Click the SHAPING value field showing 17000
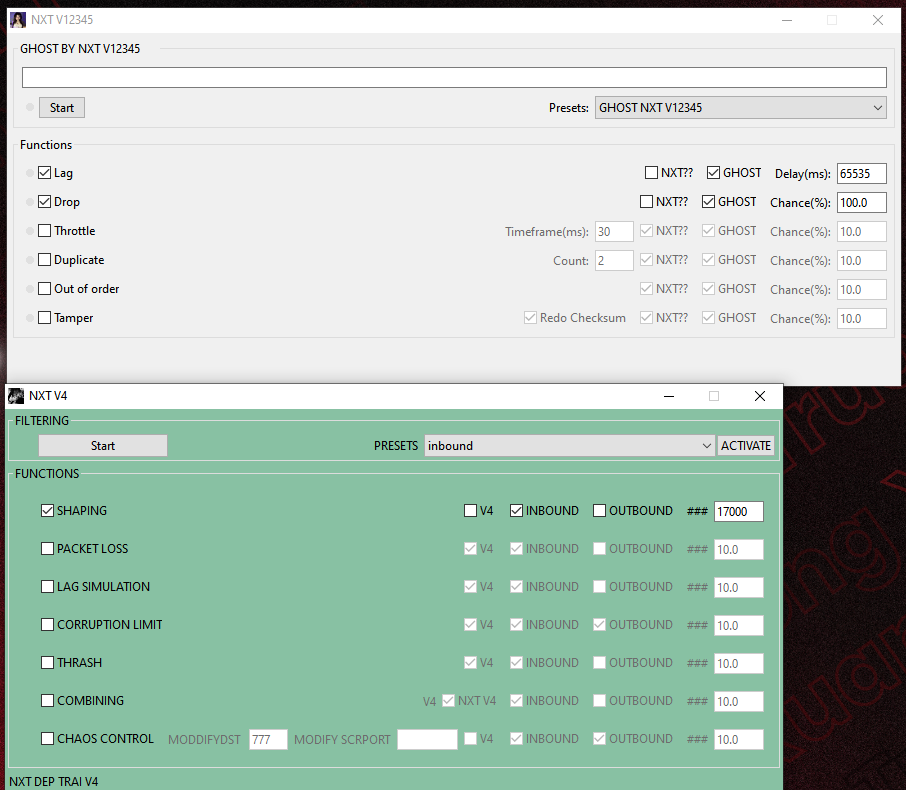 pos(738,511)
